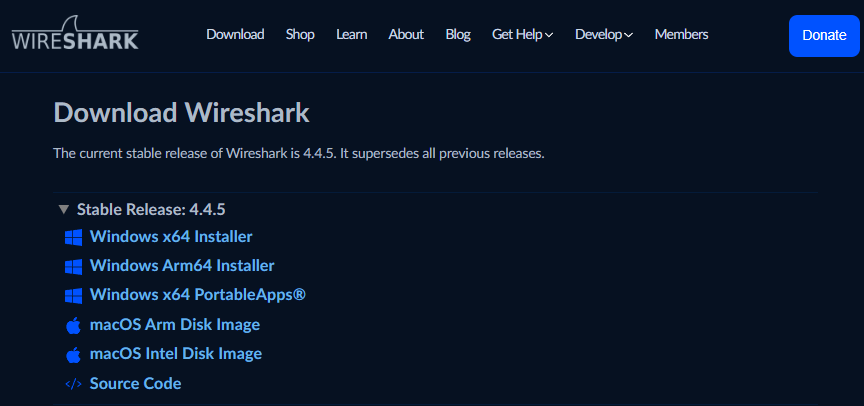Open the Source Code link

[x=136, y=383]
